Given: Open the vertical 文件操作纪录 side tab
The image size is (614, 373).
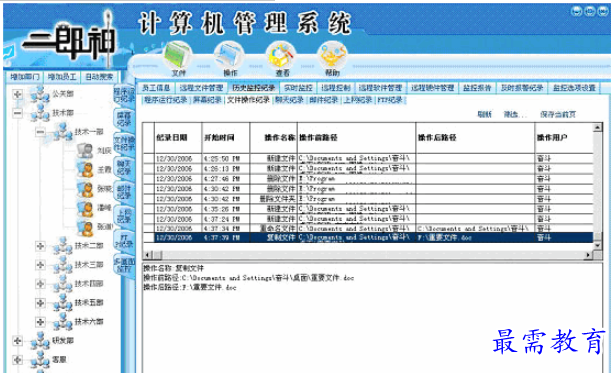Looking at the screenshot, I should point(124,143).
